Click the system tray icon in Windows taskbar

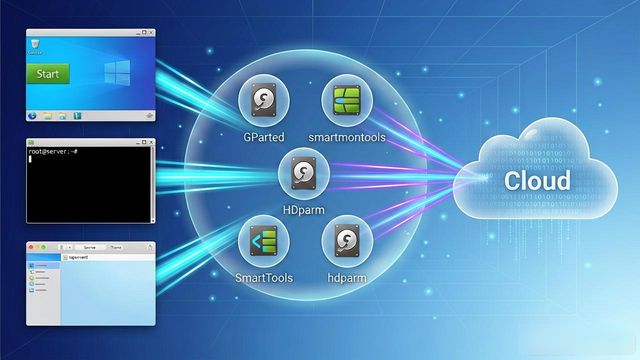coord(149,116)
